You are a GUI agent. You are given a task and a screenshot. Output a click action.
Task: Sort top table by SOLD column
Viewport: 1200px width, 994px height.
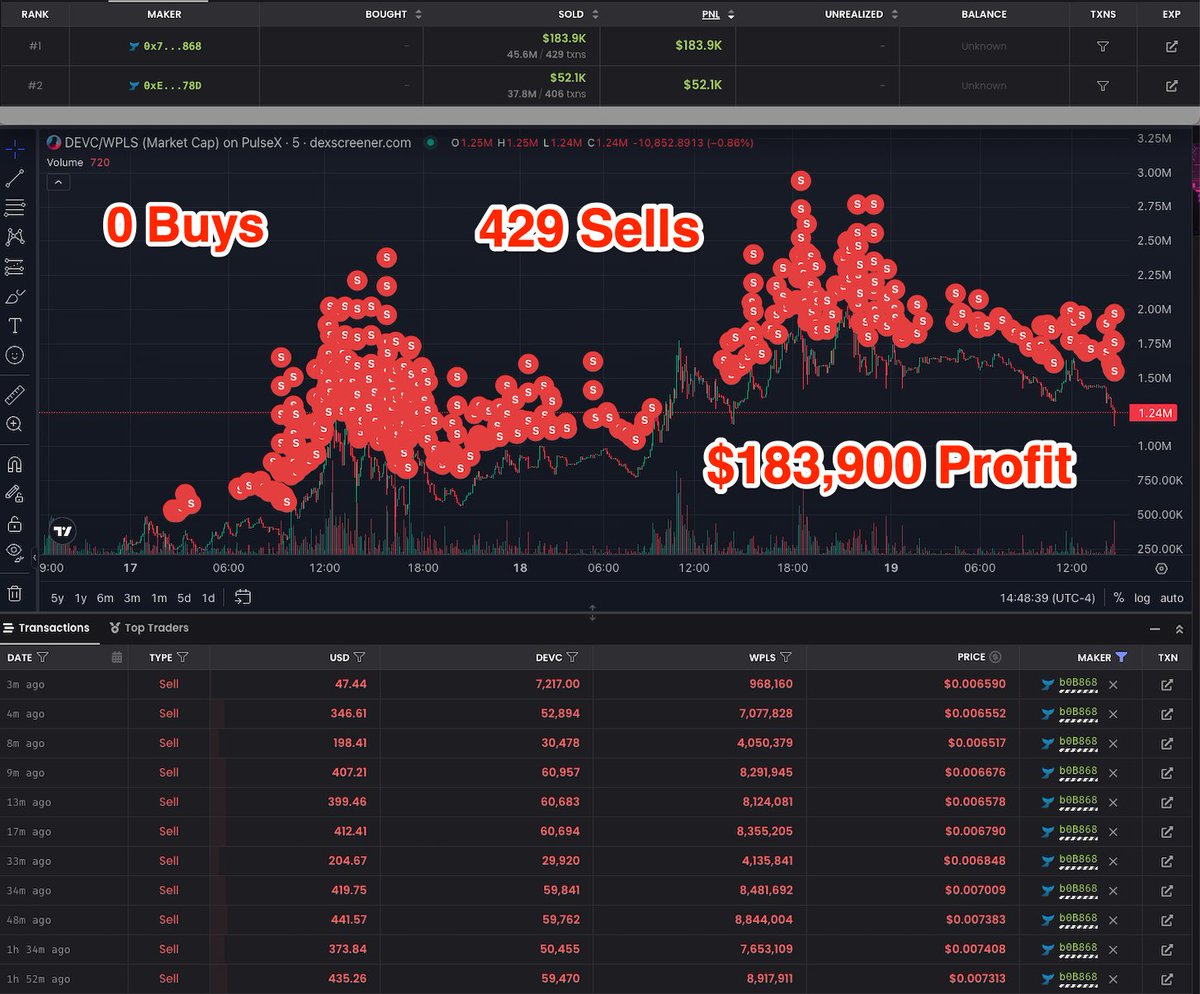point(595,15)
